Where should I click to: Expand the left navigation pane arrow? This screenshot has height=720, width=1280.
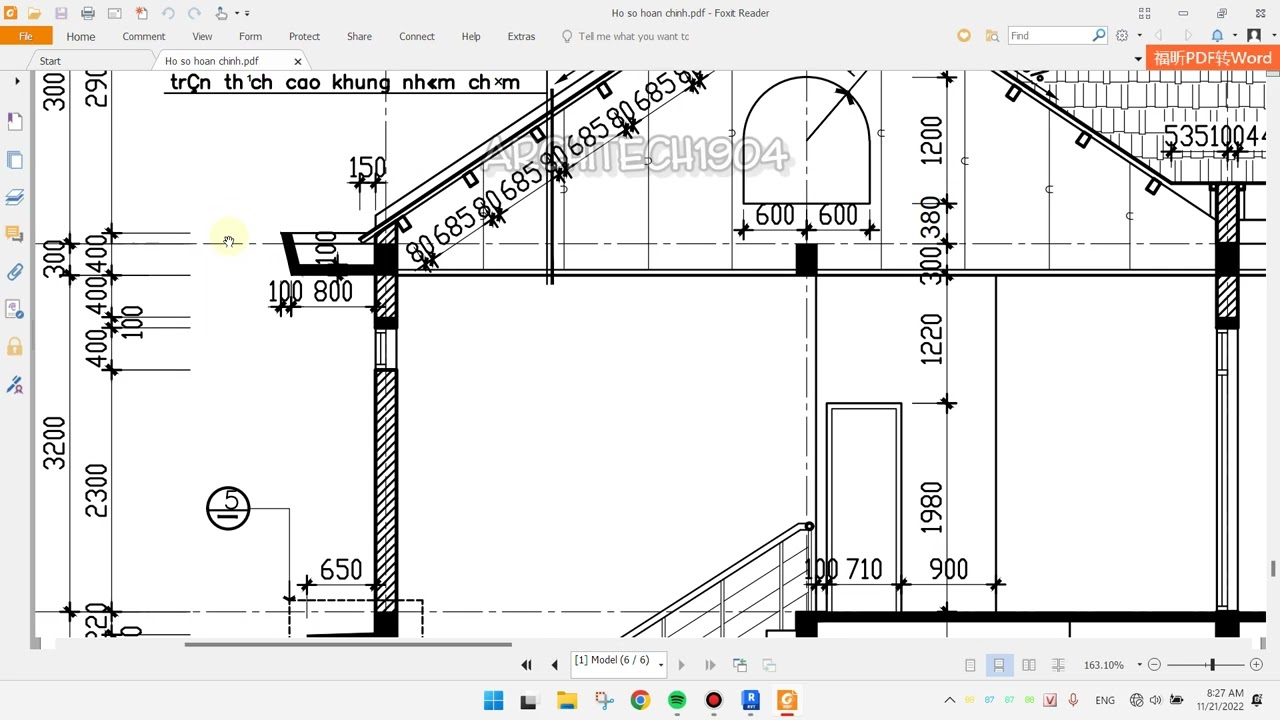pyautogui.click(x=17, y=81)
